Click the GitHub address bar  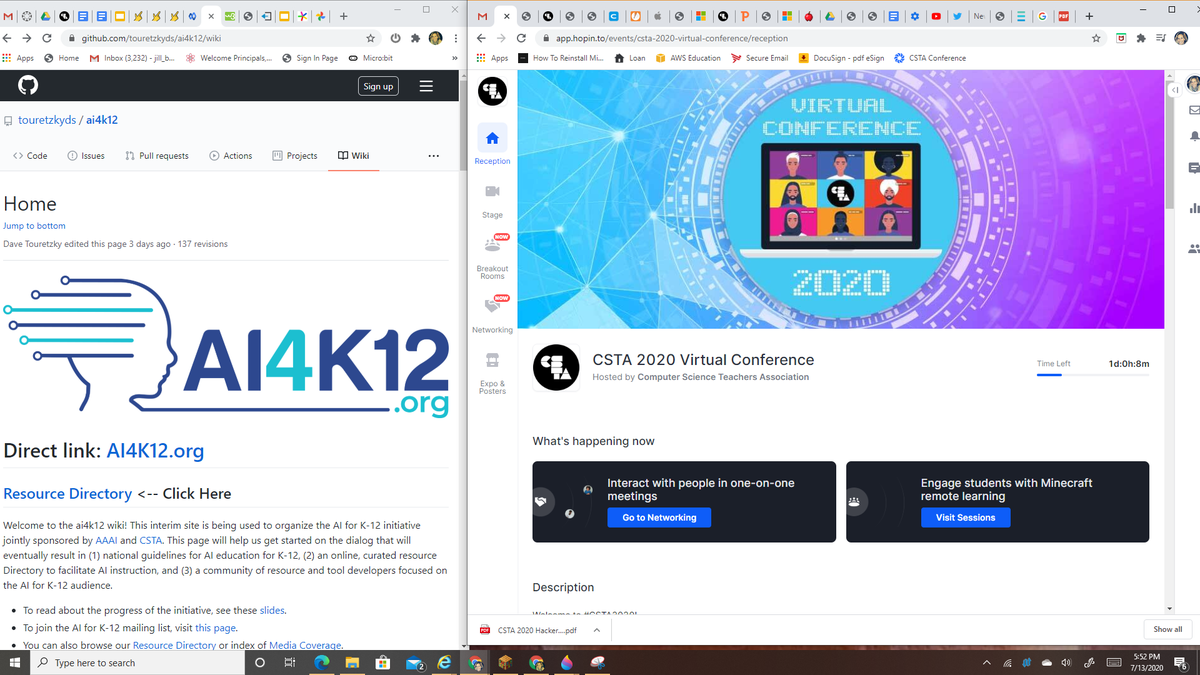220,38
